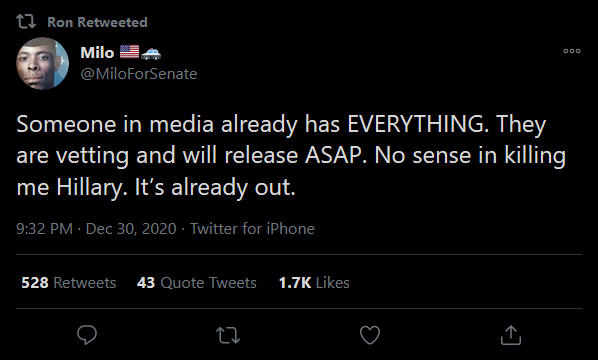Click the 9:32 PM timestamp
This screenshot has width=598, height=360.
click(x=44, y=229)
